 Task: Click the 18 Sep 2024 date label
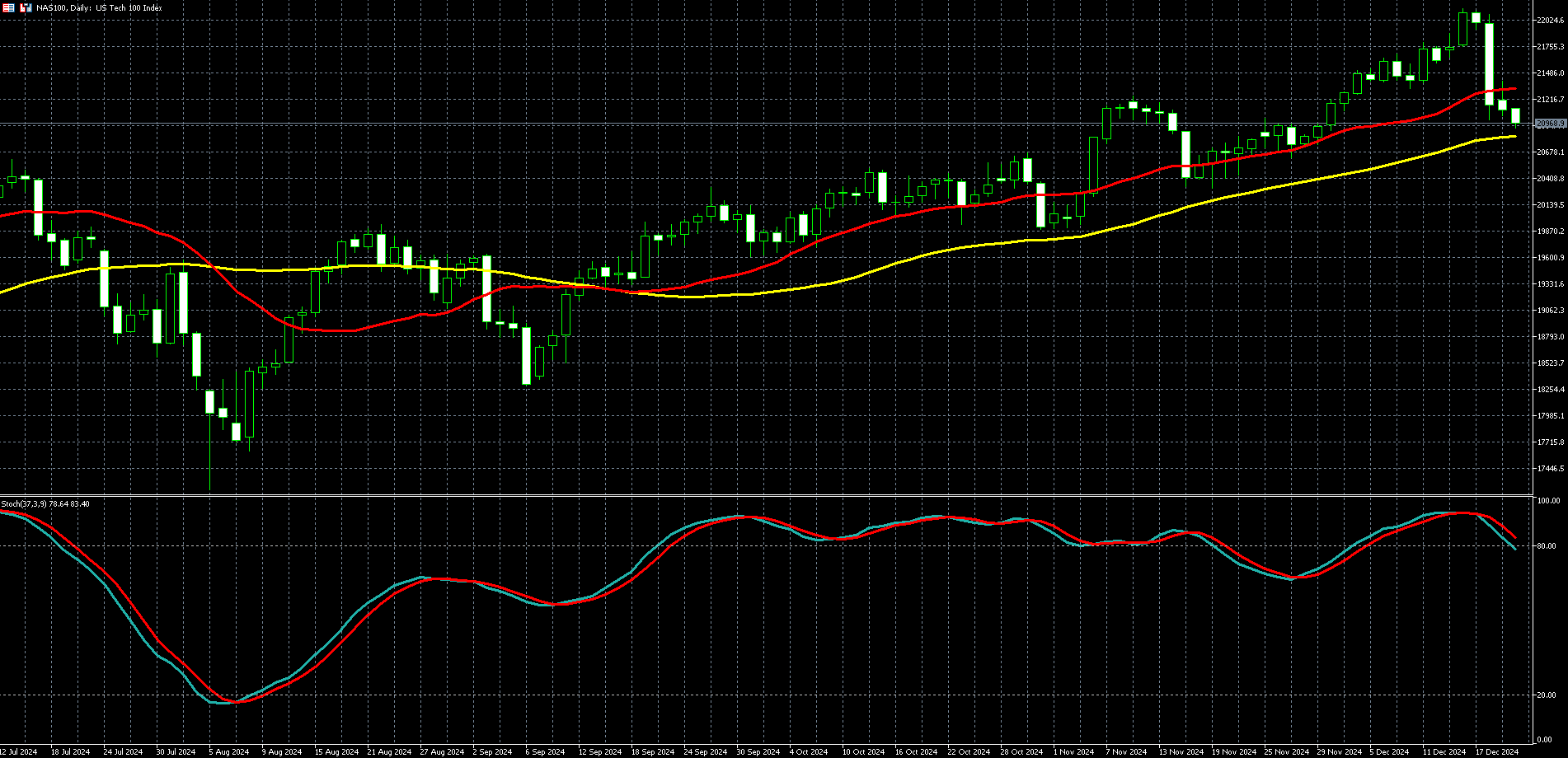[x=653, y=752]
